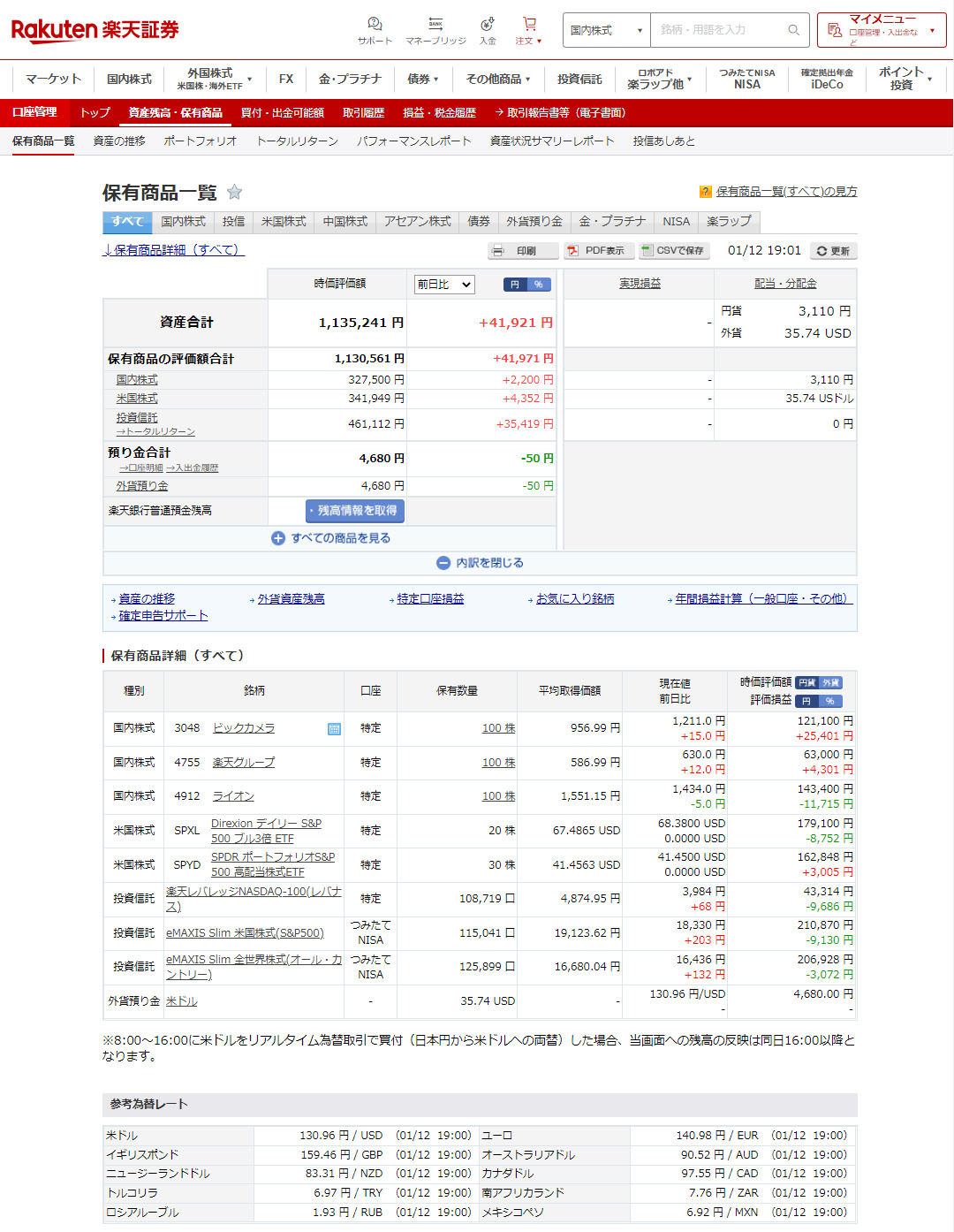The height and width of the screenshot is (1232, 954).
Task: Open the 注文 shopping cart icon
Action: click(529, 25)
